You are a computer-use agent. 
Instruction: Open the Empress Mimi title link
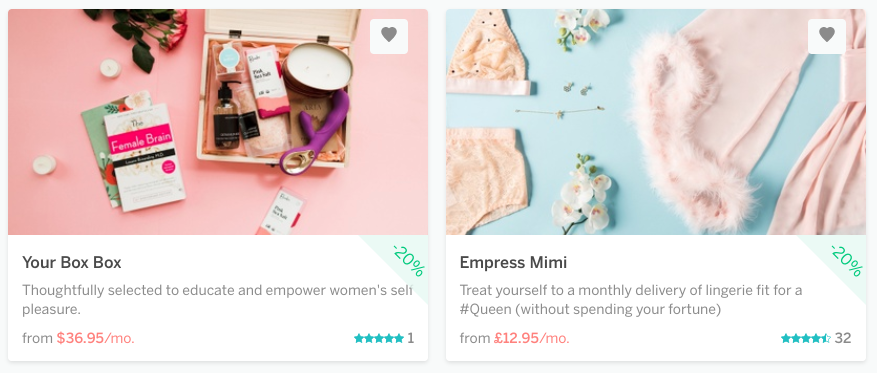tap(513, 262)
